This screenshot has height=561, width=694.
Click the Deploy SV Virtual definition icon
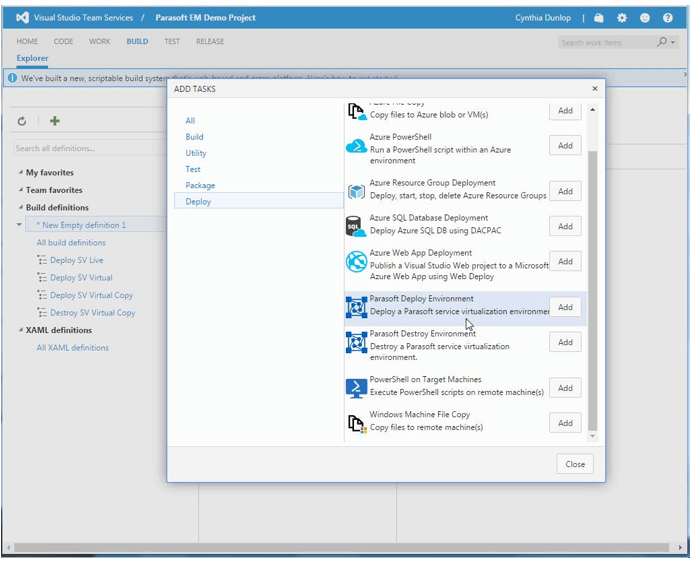42,278
